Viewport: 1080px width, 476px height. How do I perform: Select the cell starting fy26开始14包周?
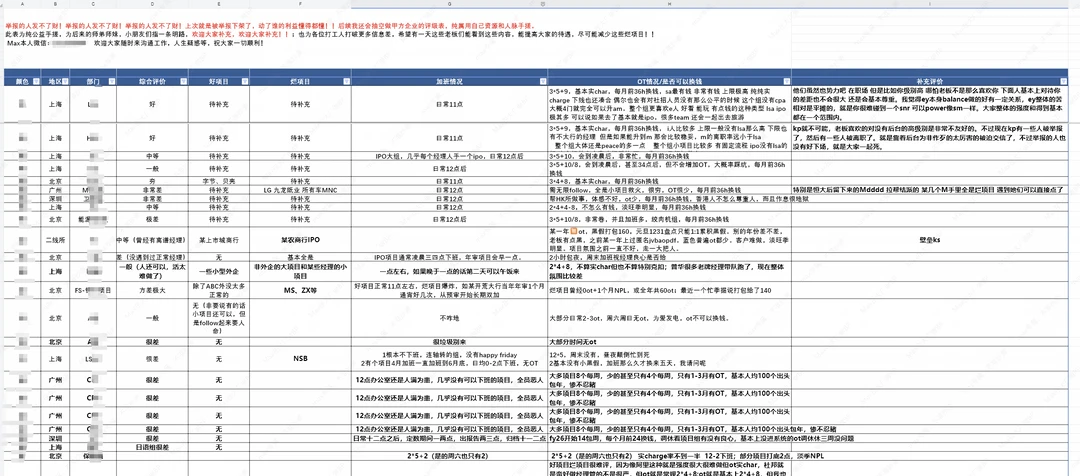[x=669, y=438]
